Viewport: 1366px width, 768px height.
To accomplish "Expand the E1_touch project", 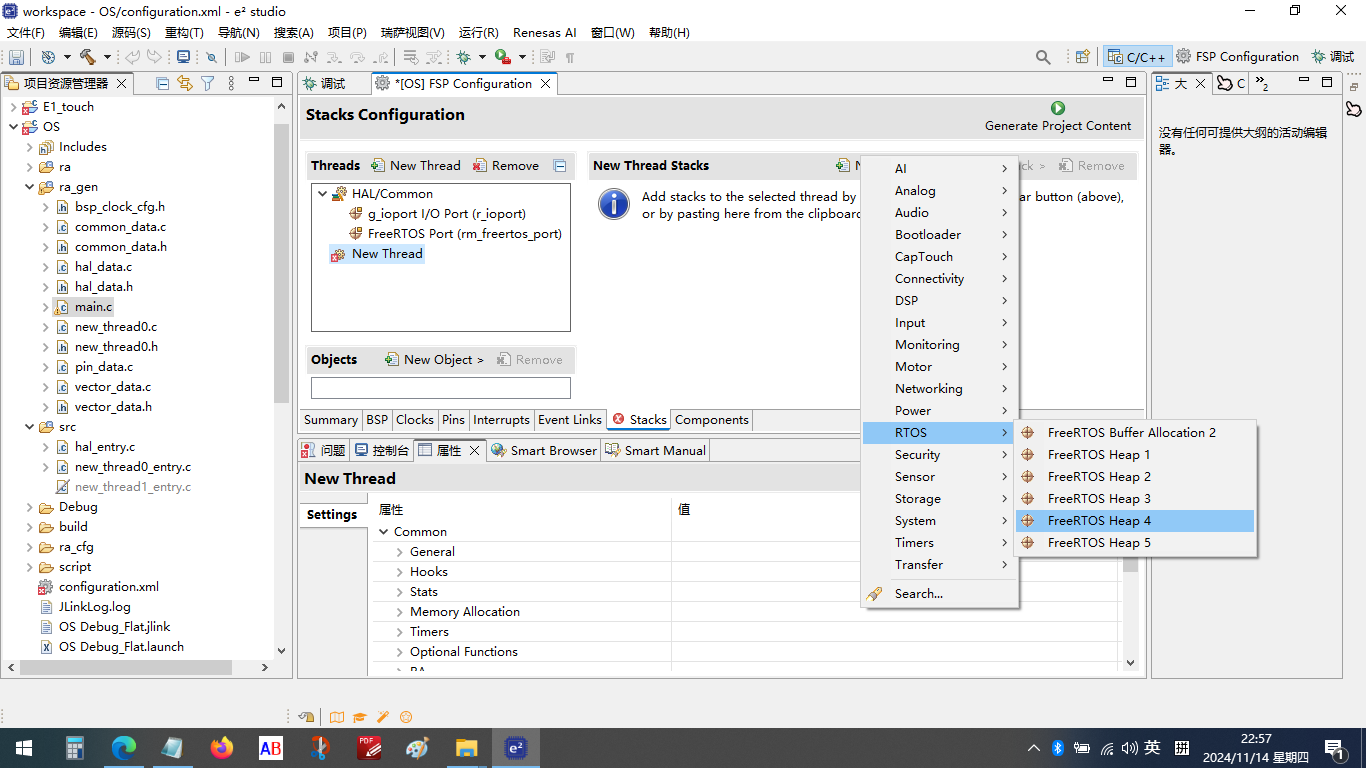I will (13, 107).
